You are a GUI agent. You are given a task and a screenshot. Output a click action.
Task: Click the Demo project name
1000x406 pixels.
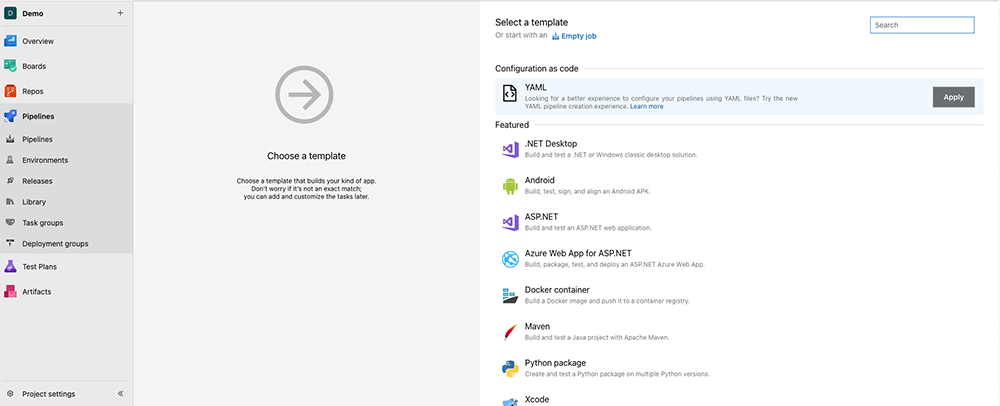click(x=33, y=13)
